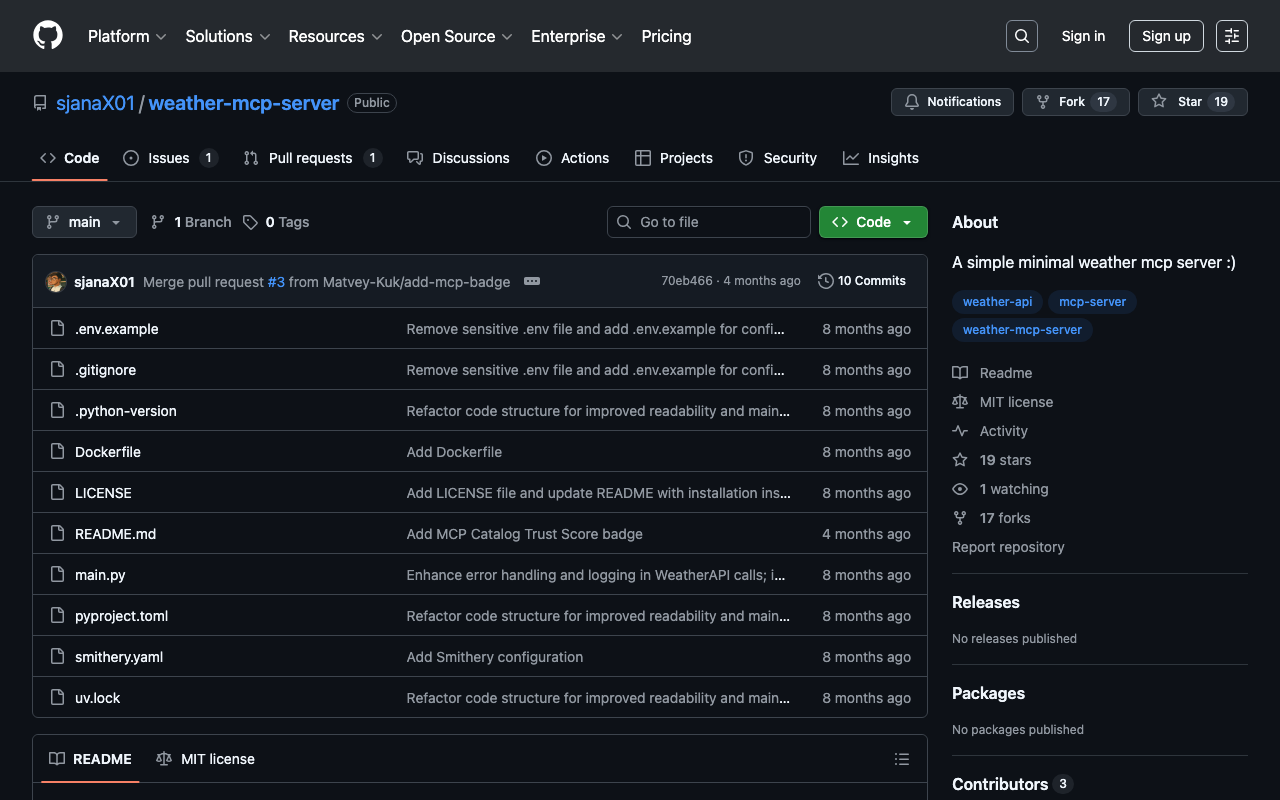1280x800 pixels.
Task: Select the MIT license tab
Action: click(206, 759)
